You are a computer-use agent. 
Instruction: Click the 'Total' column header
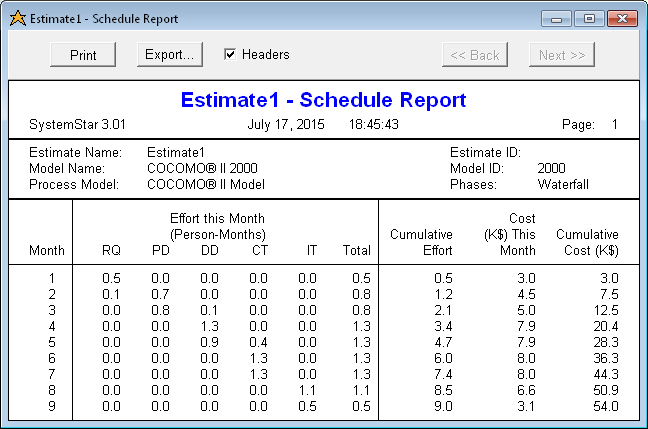point(357,250)
